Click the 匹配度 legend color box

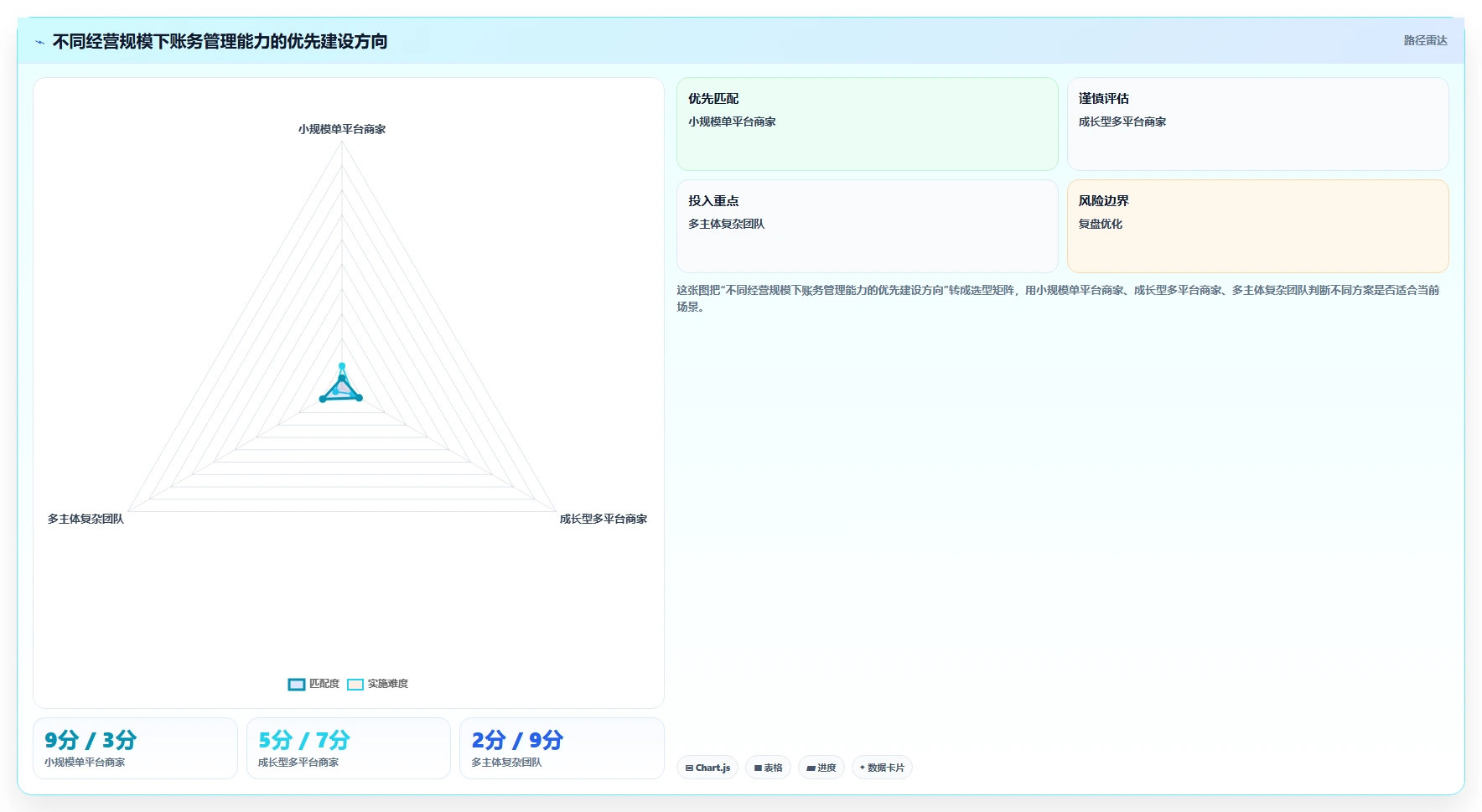296,685
